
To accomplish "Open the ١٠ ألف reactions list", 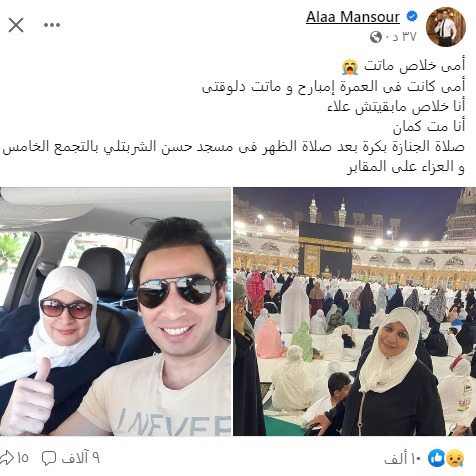I will tap(403, 459).
